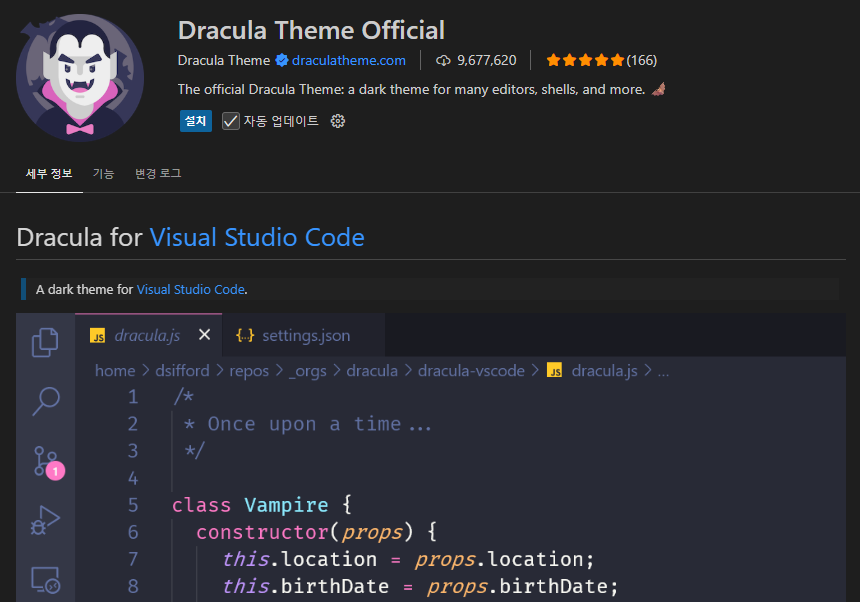Open the five-star rating reviews

pos(585,60)
